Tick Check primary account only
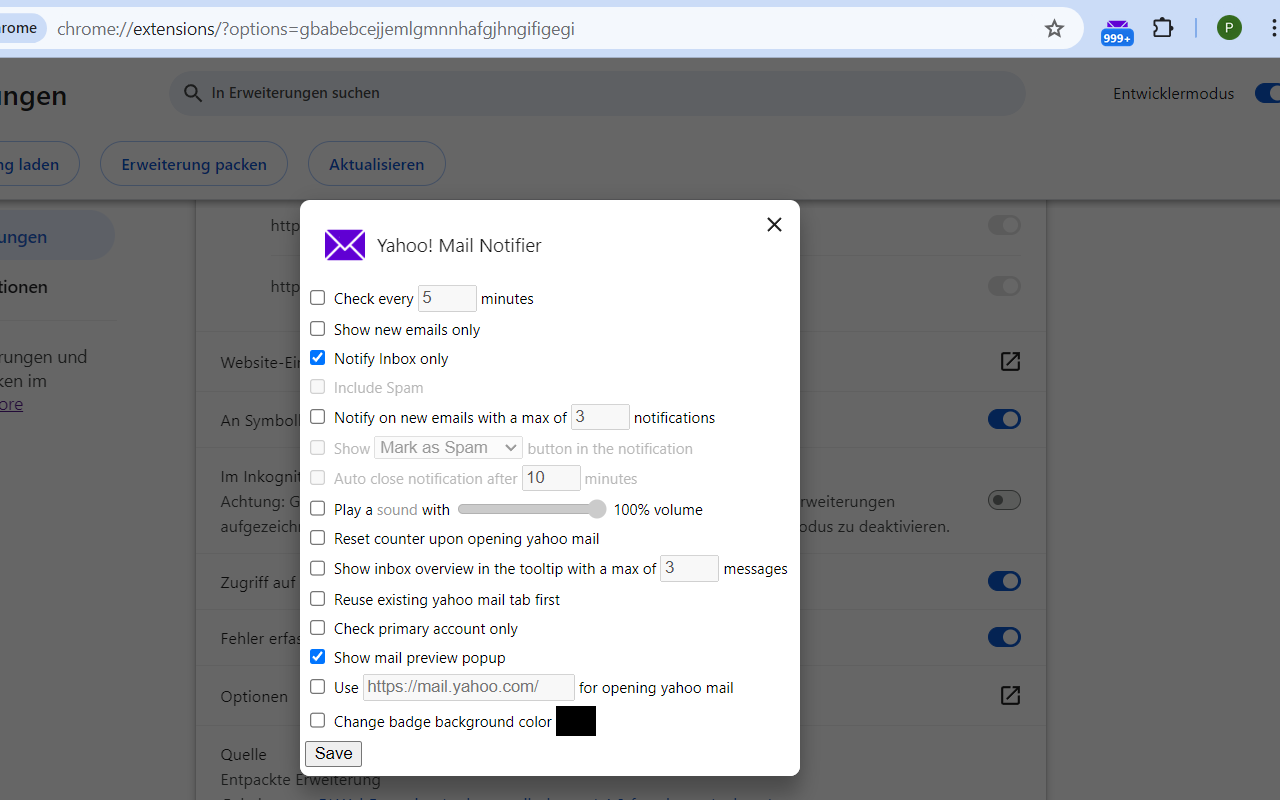This screenshot has height=800, width=1280. pos(317,628)
